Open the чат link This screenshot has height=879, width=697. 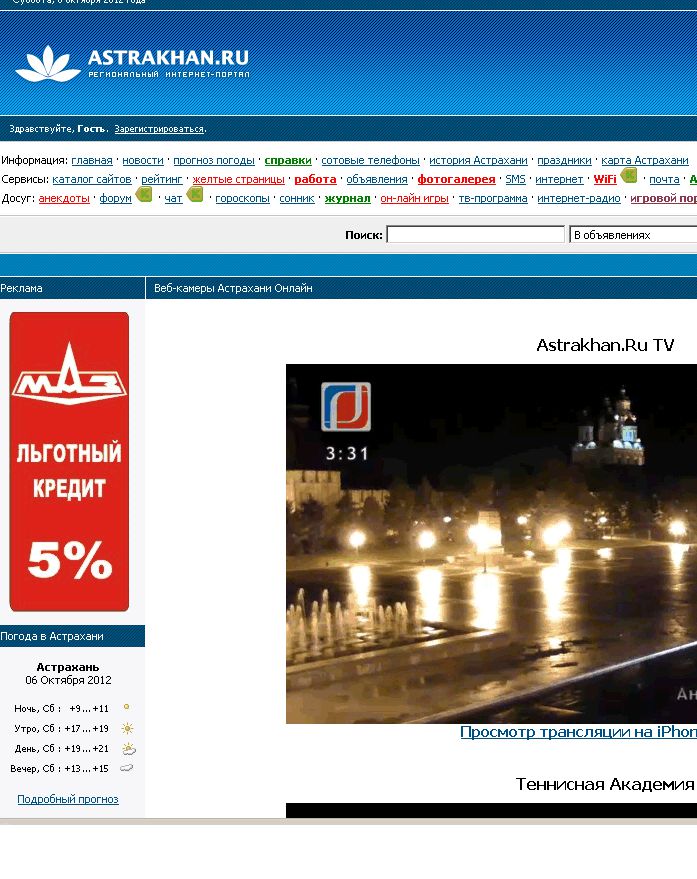[173, 198]
